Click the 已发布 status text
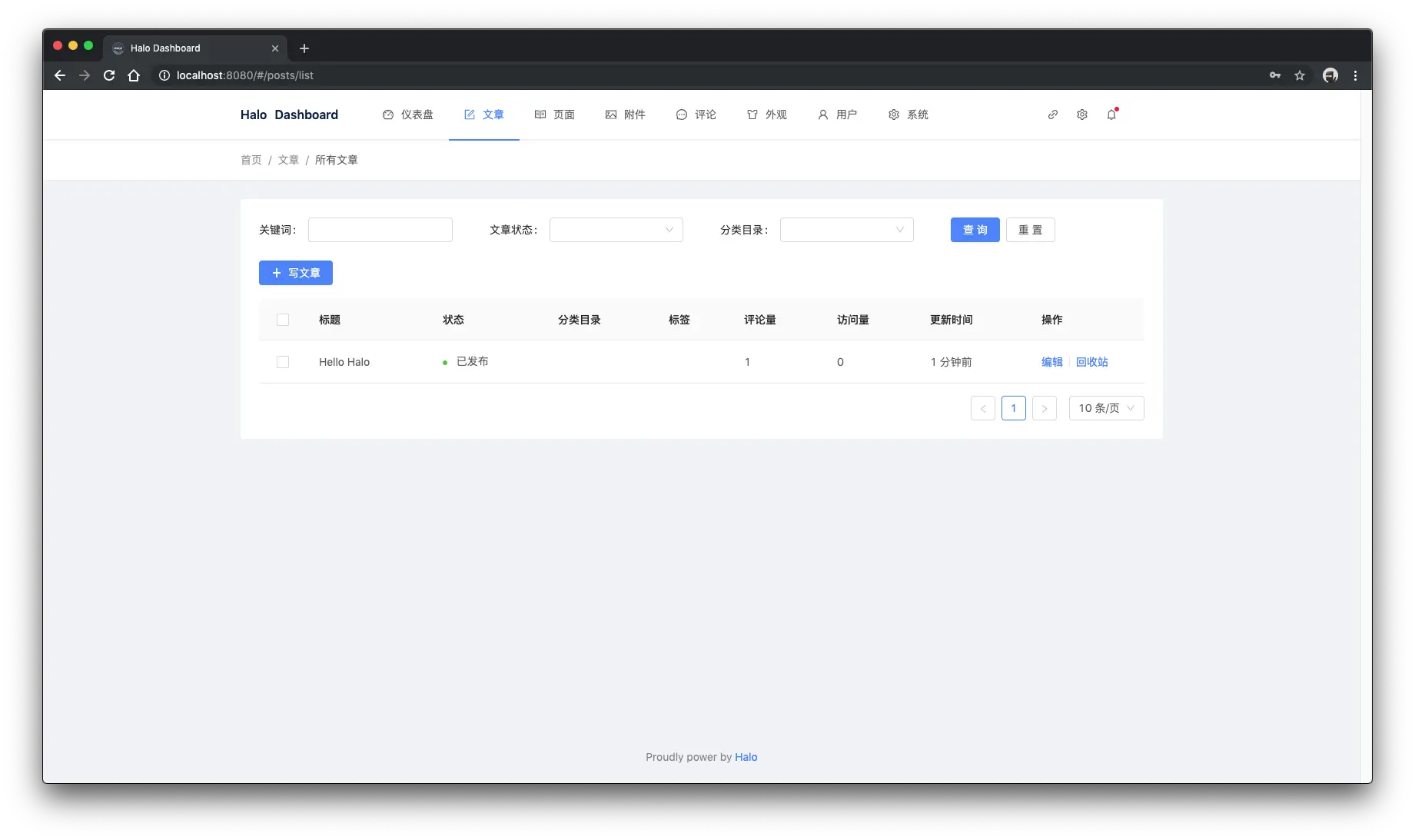 [x=473, y=361]
